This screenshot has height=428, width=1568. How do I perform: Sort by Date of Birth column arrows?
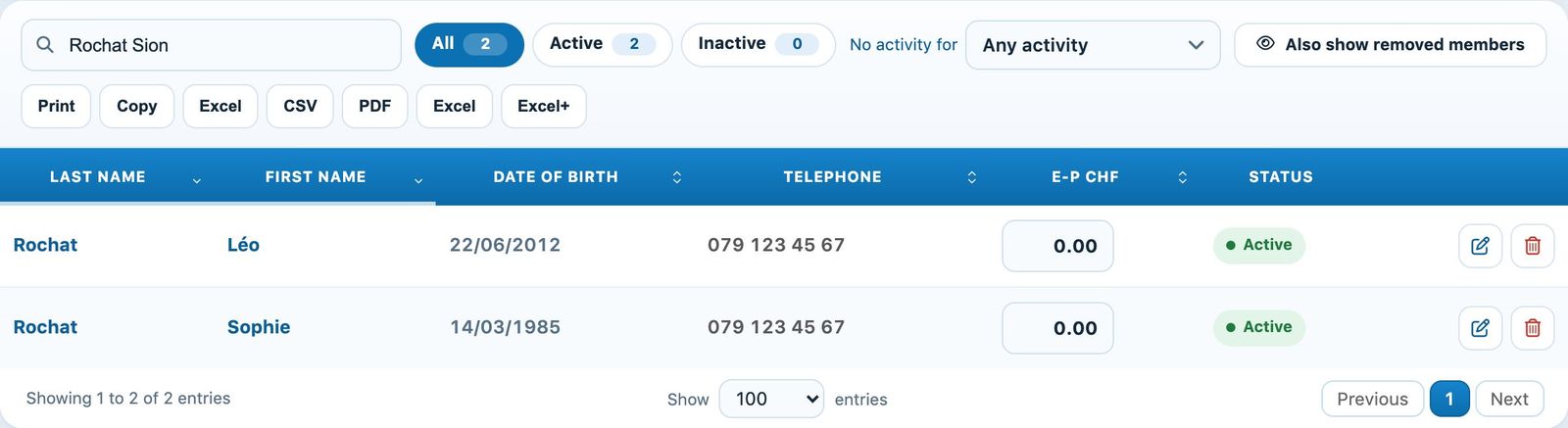676,177
